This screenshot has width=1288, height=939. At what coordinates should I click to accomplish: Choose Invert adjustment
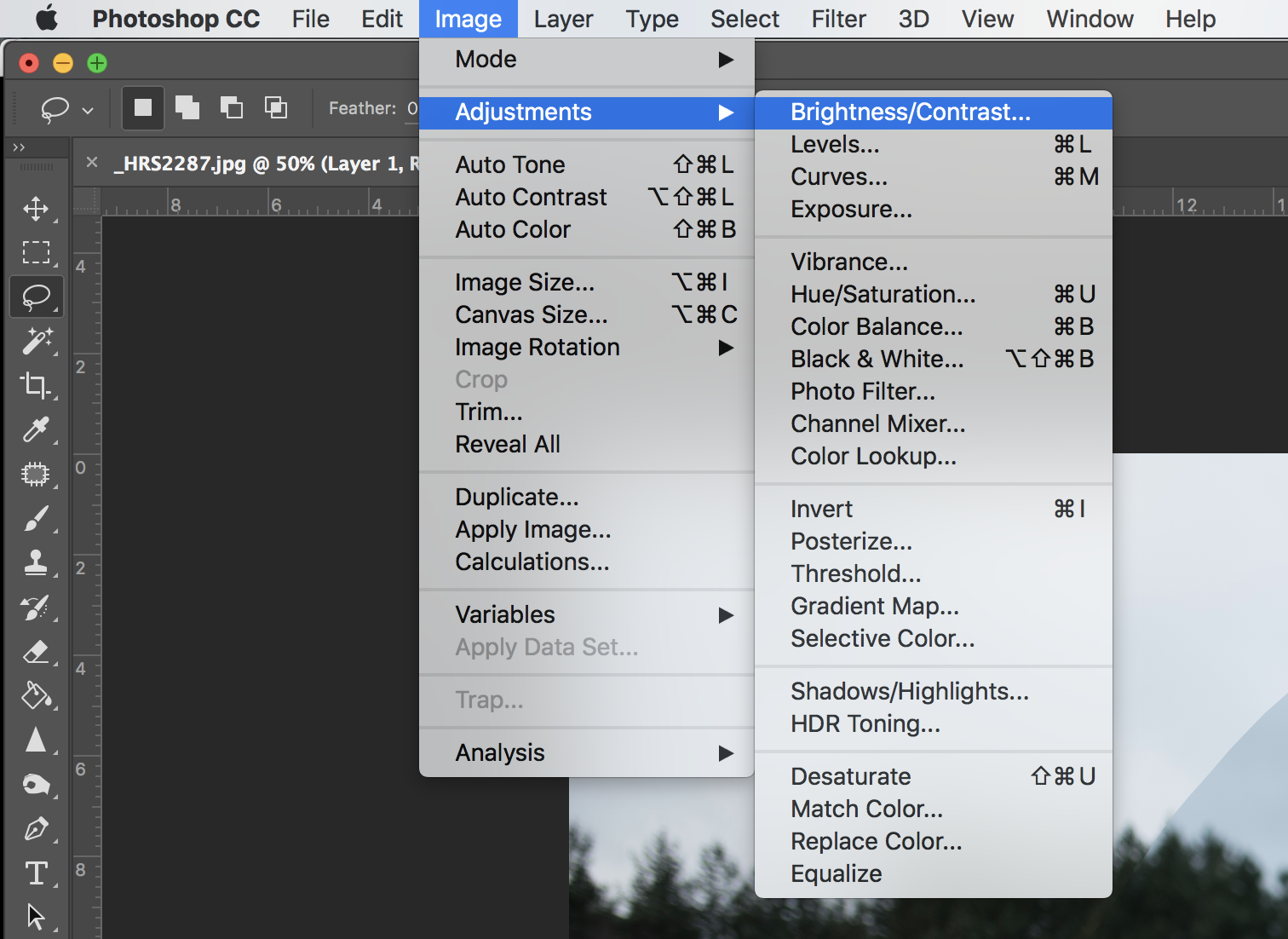(x=934, y=510)
